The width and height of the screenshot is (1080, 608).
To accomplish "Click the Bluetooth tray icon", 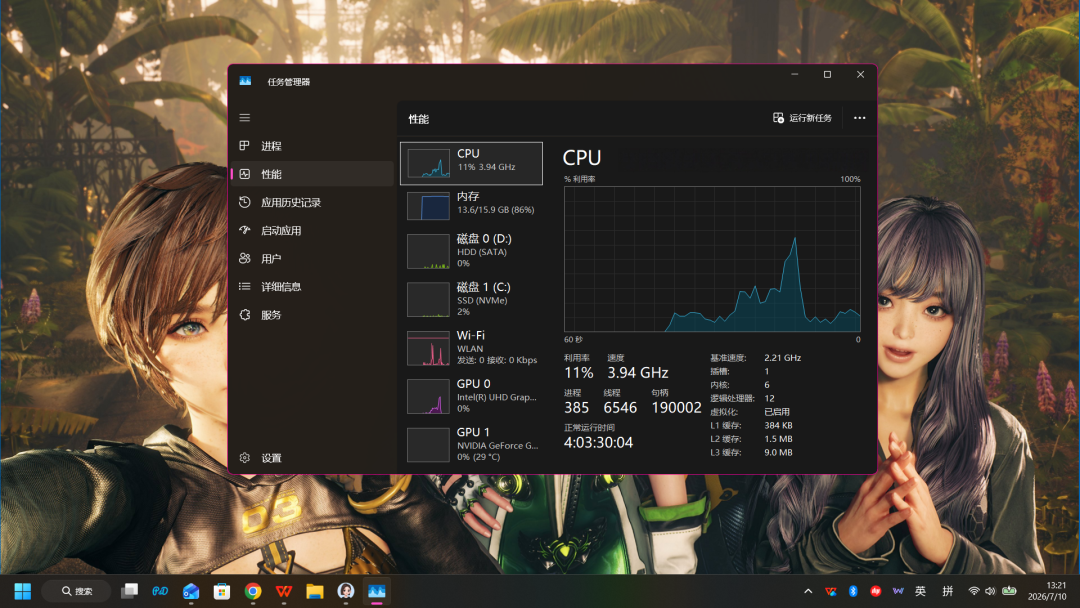I will coord(853,591).
